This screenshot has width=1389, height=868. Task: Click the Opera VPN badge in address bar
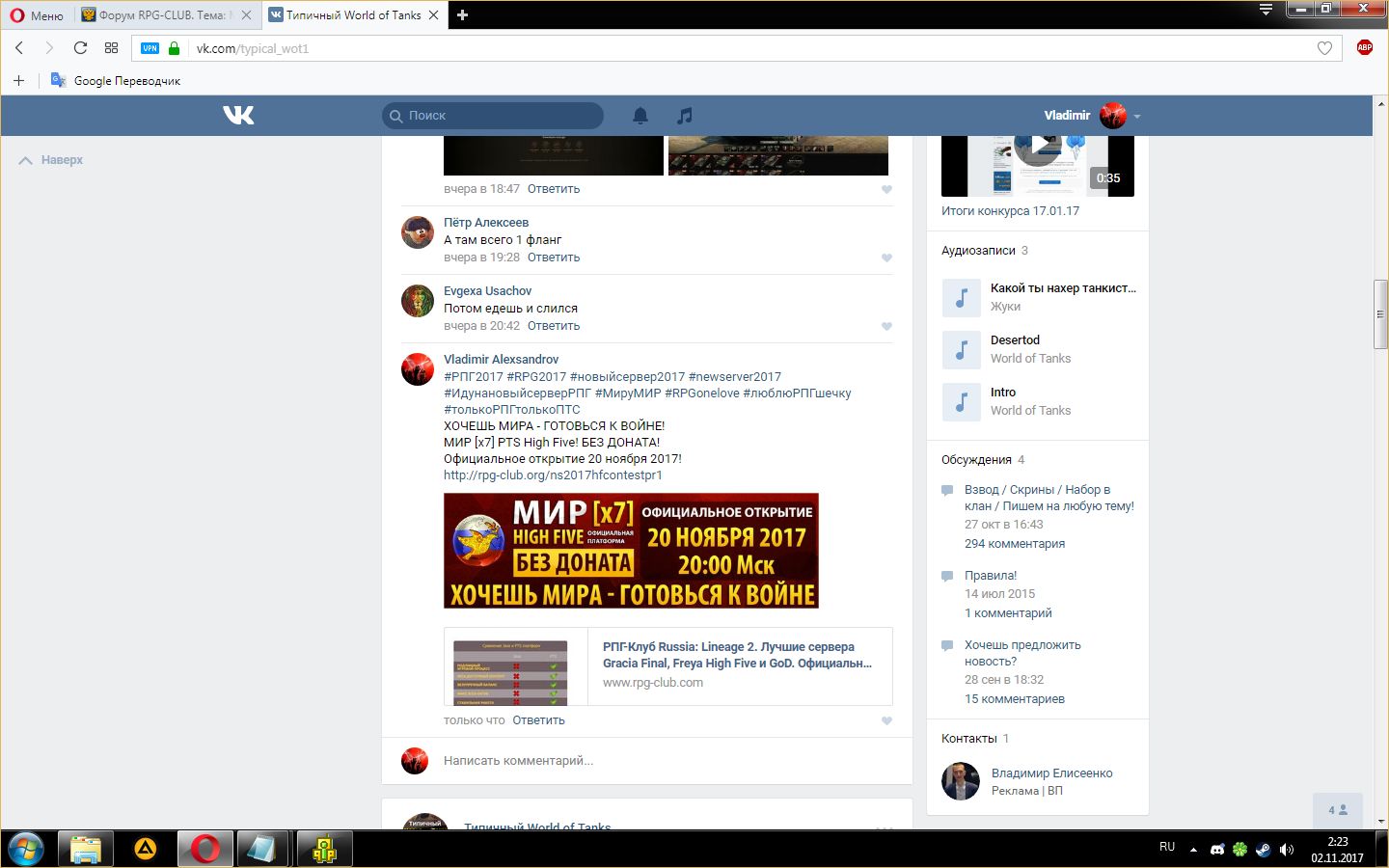(150, 48)
